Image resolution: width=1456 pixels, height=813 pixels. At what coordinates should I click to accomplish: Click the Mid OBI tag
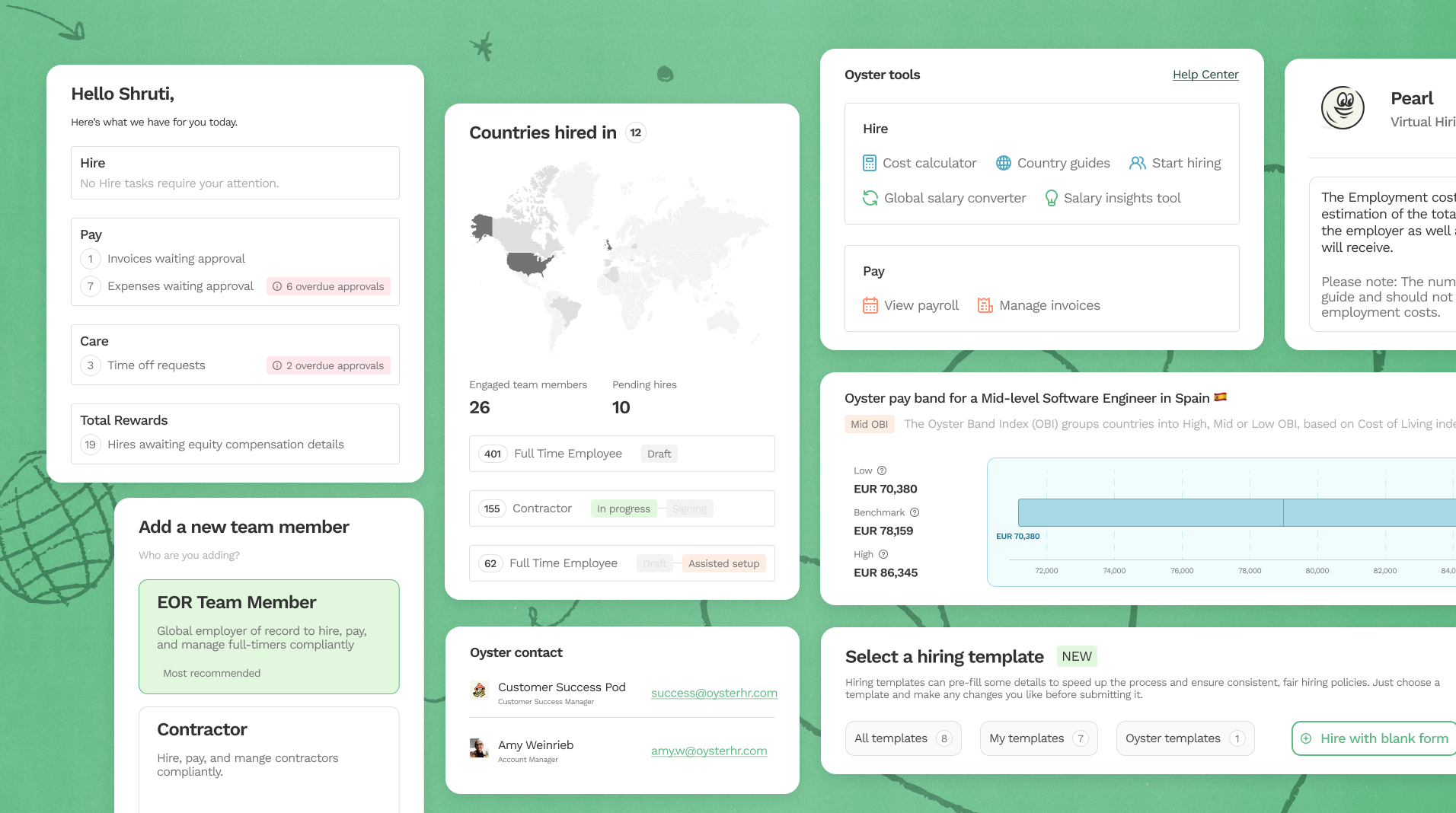pos(869,424)
